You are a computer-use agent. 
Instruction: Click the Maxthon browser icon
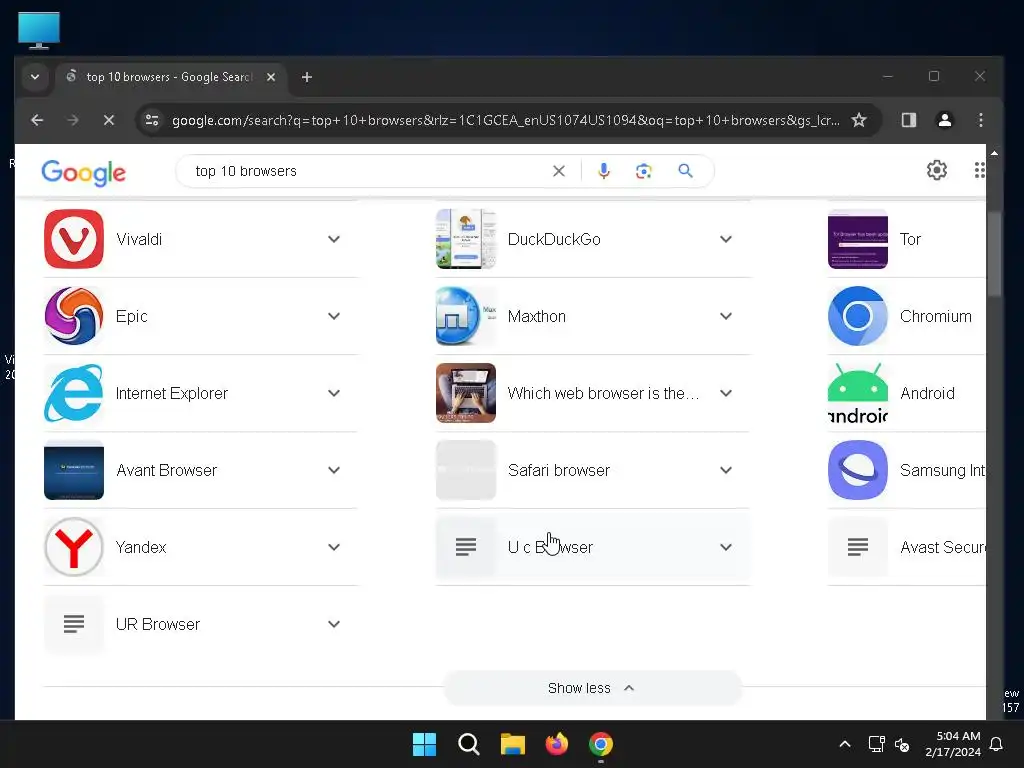(x=466, y=316)
